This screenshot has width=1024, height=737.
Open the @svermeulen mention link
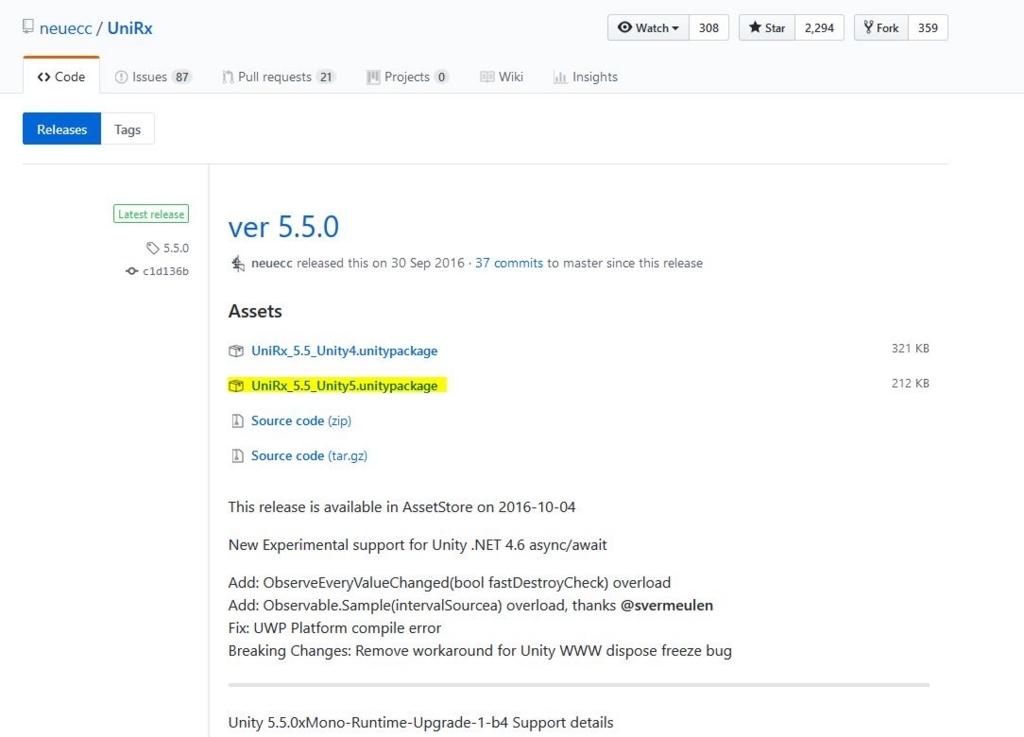tap(666, 605)
